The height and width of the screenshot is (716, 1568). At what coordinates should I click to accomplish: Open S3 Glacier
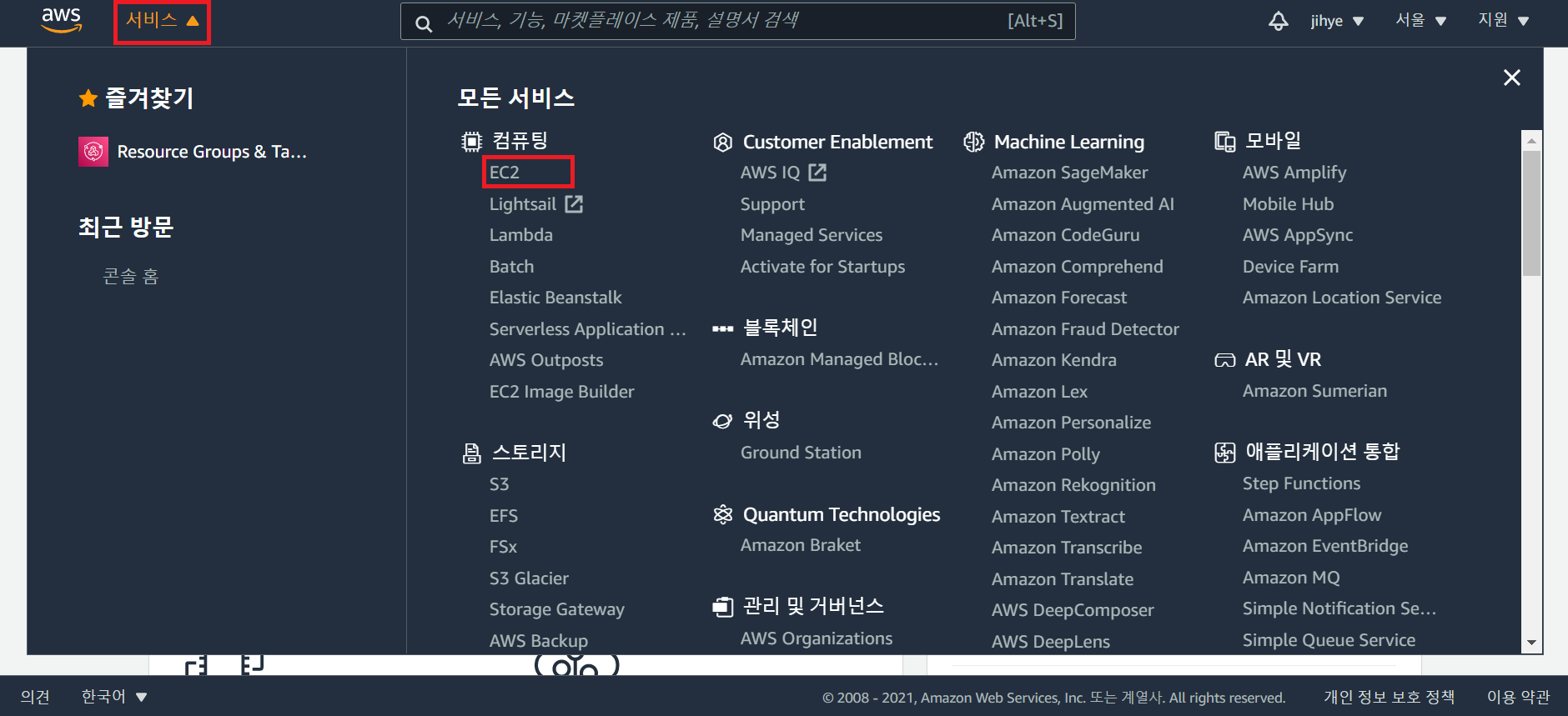click(529, 578)
